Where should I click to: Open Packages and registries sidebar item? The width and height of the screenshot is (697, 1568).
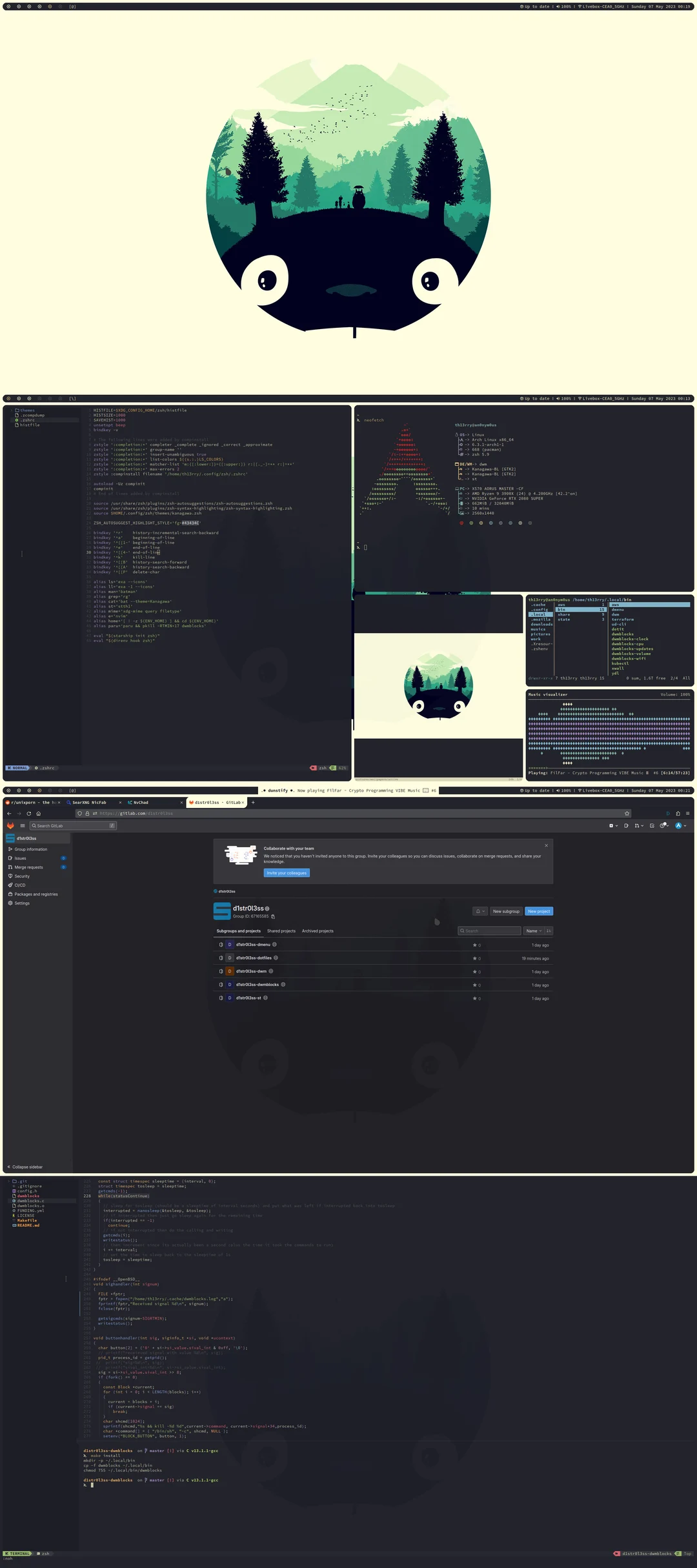(36, 894)
